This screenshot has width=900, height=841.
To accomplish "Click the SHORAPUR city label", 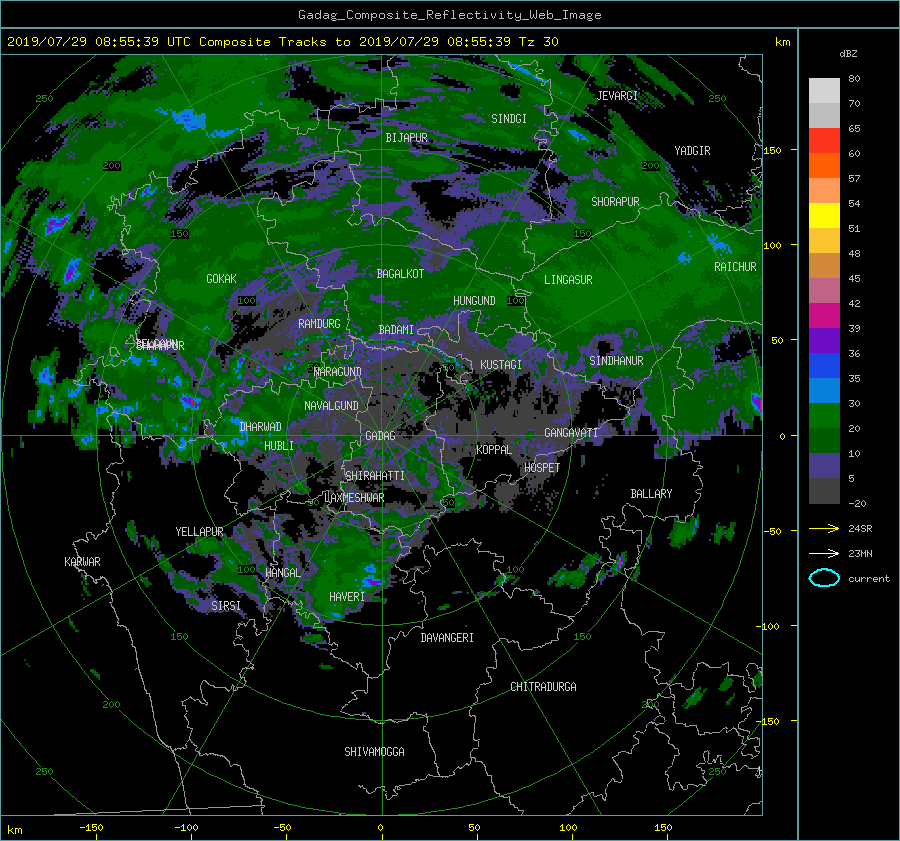I will (615, 202).
